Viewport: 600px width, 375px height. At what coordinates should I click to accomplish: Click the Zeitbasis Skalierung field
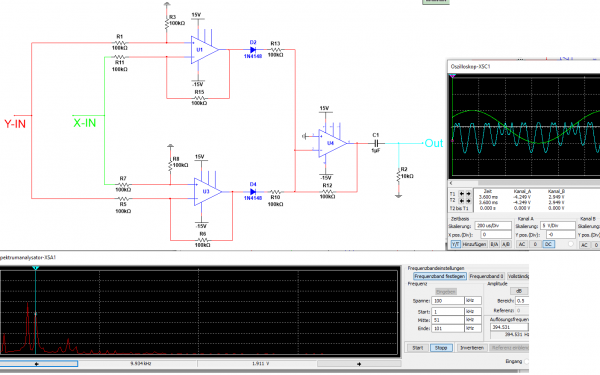tap(493, 226)
